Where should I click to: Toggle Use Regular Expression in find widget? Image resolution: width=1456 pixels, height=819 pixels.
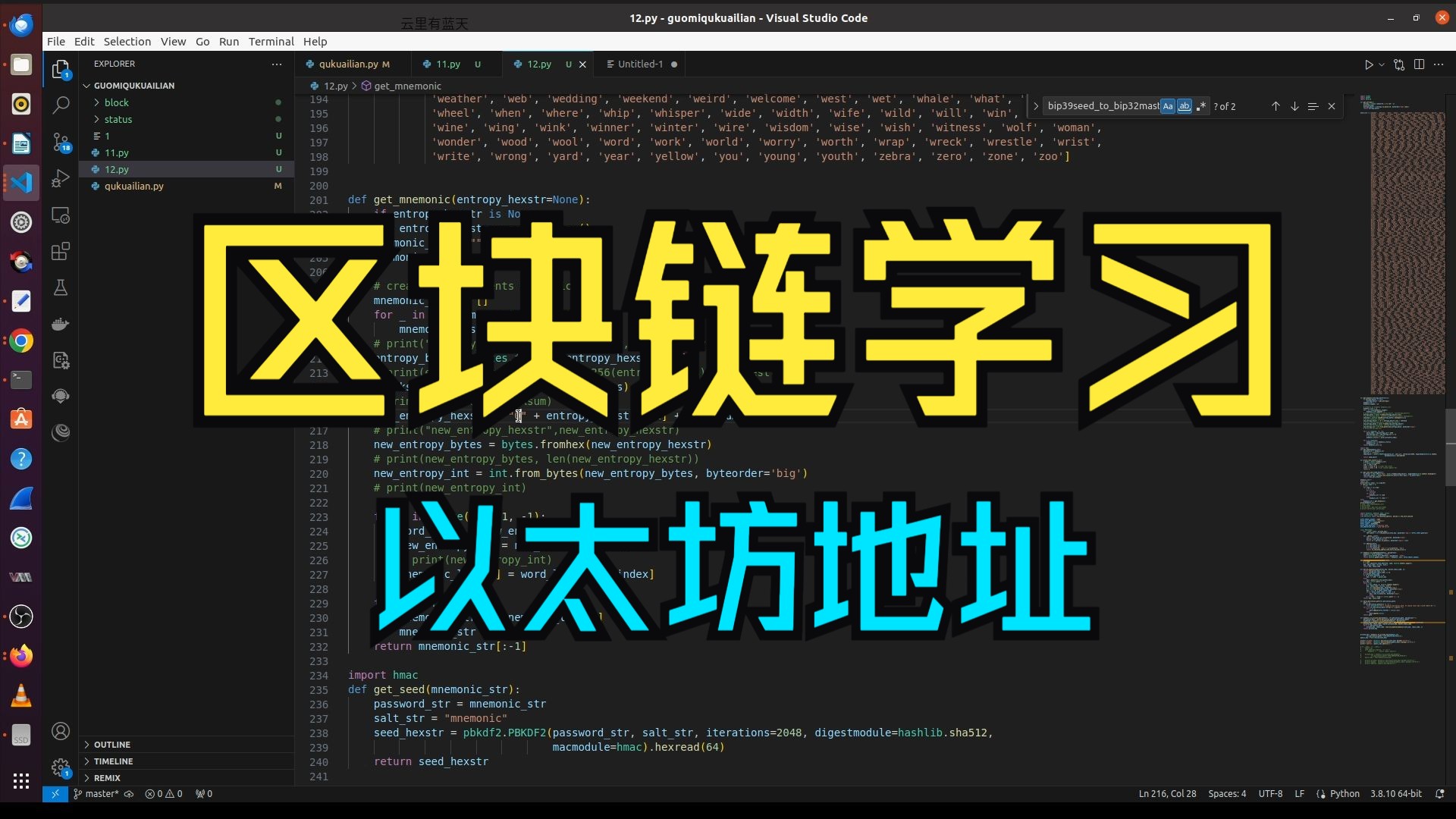[1200, 106]
